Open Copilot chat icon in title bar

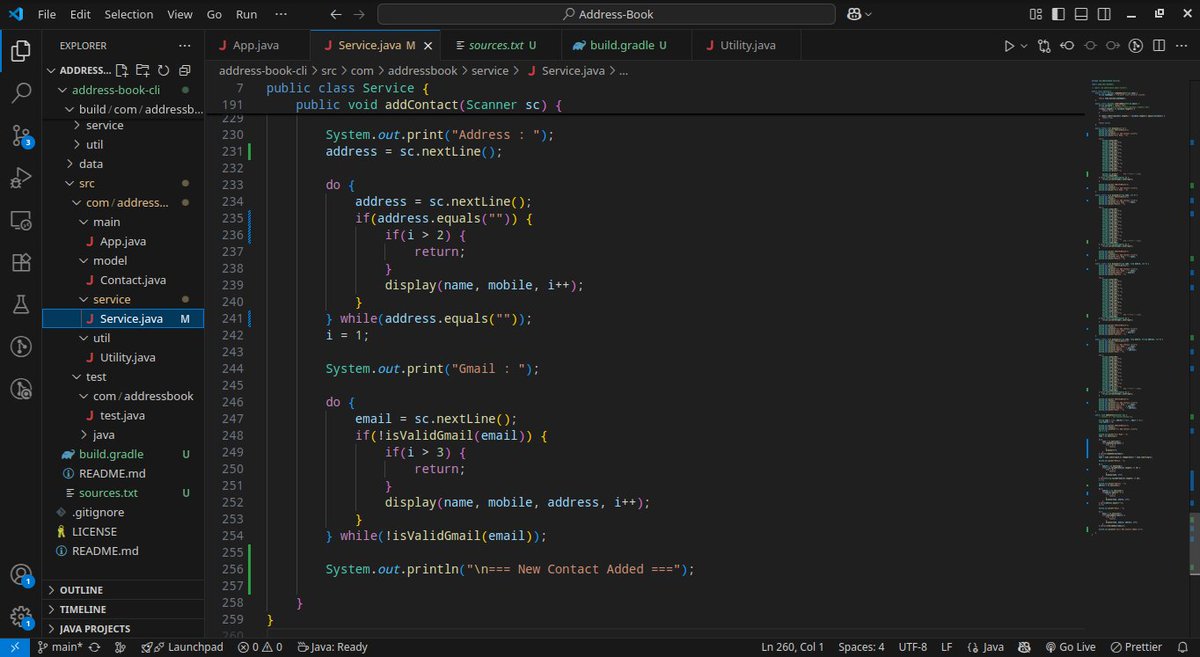click(x=855, y=14)
